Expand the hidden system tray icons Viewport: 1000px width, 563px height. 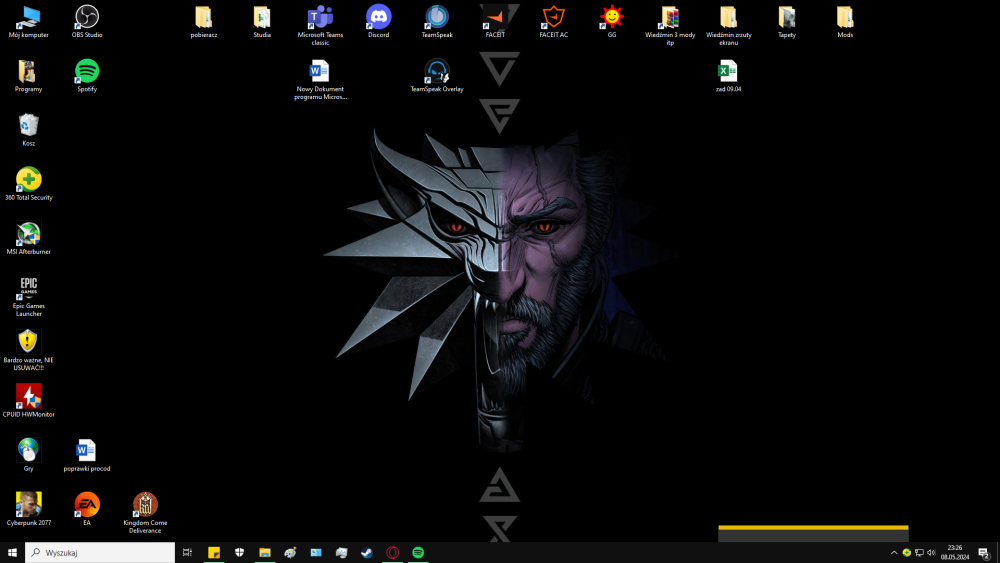[x=894, y=552]
